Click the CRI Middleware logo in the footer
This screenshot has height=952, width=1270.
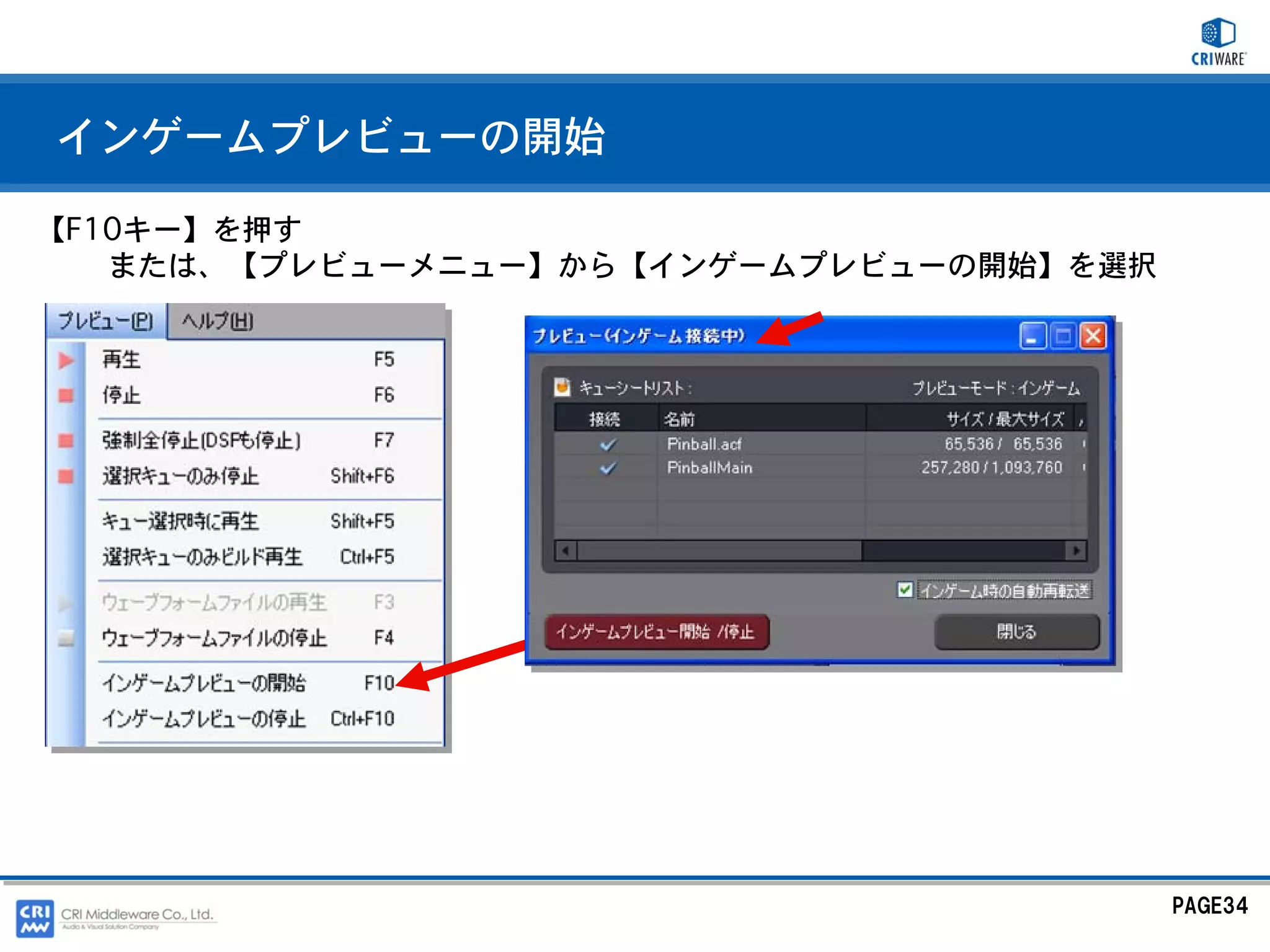[35, 918]
